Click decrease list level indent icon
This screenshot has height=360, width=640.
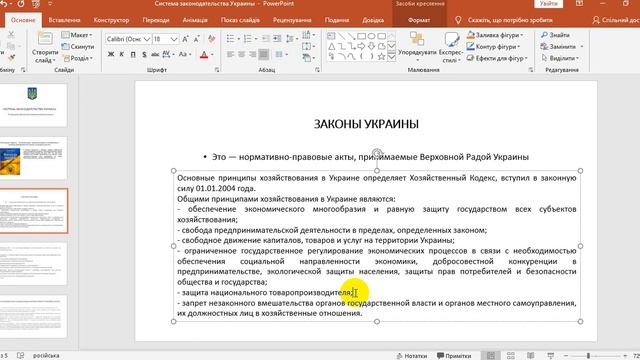click(266, 39)
